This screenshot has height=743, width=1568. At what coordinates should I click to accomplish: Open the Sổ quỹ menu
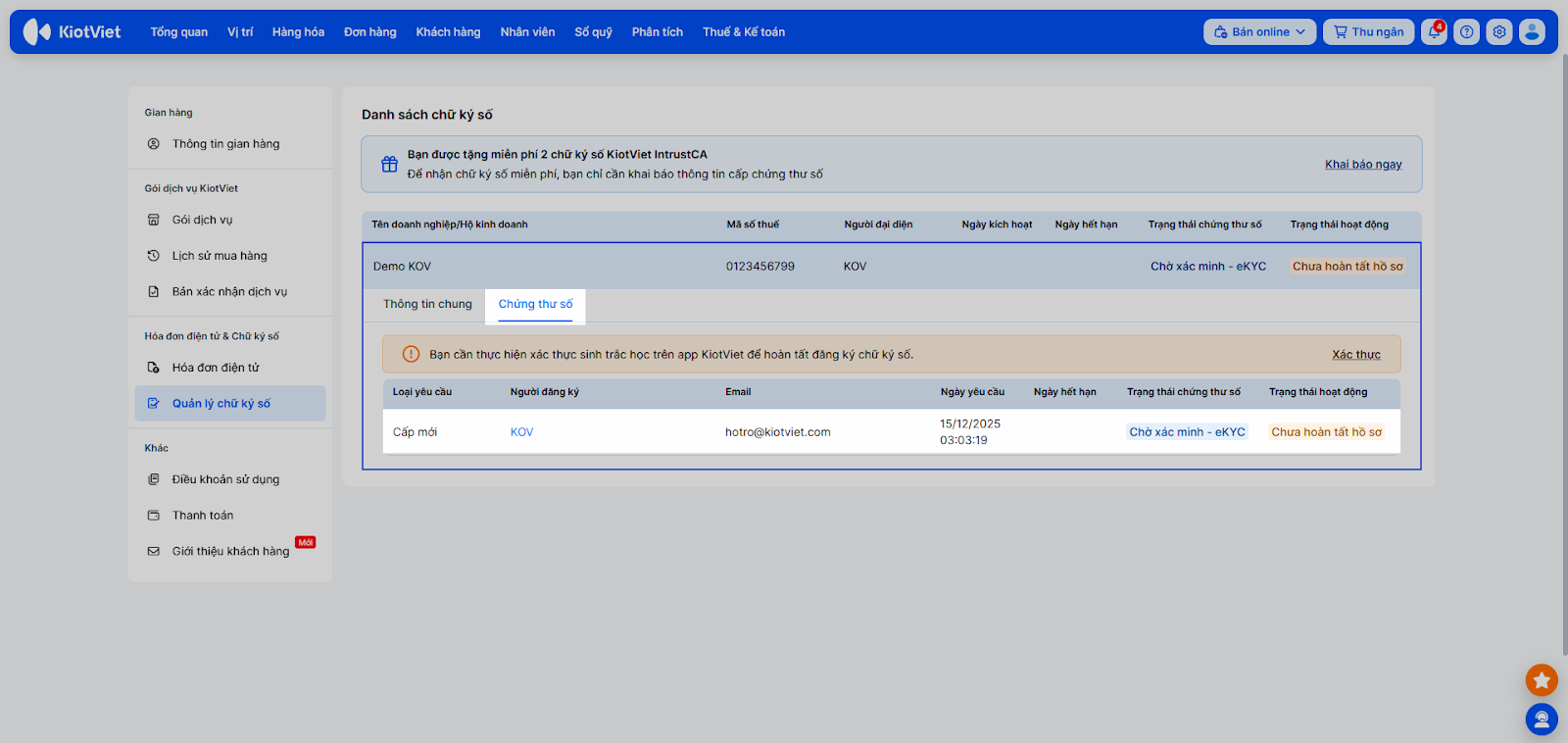[x=594, y=32]
